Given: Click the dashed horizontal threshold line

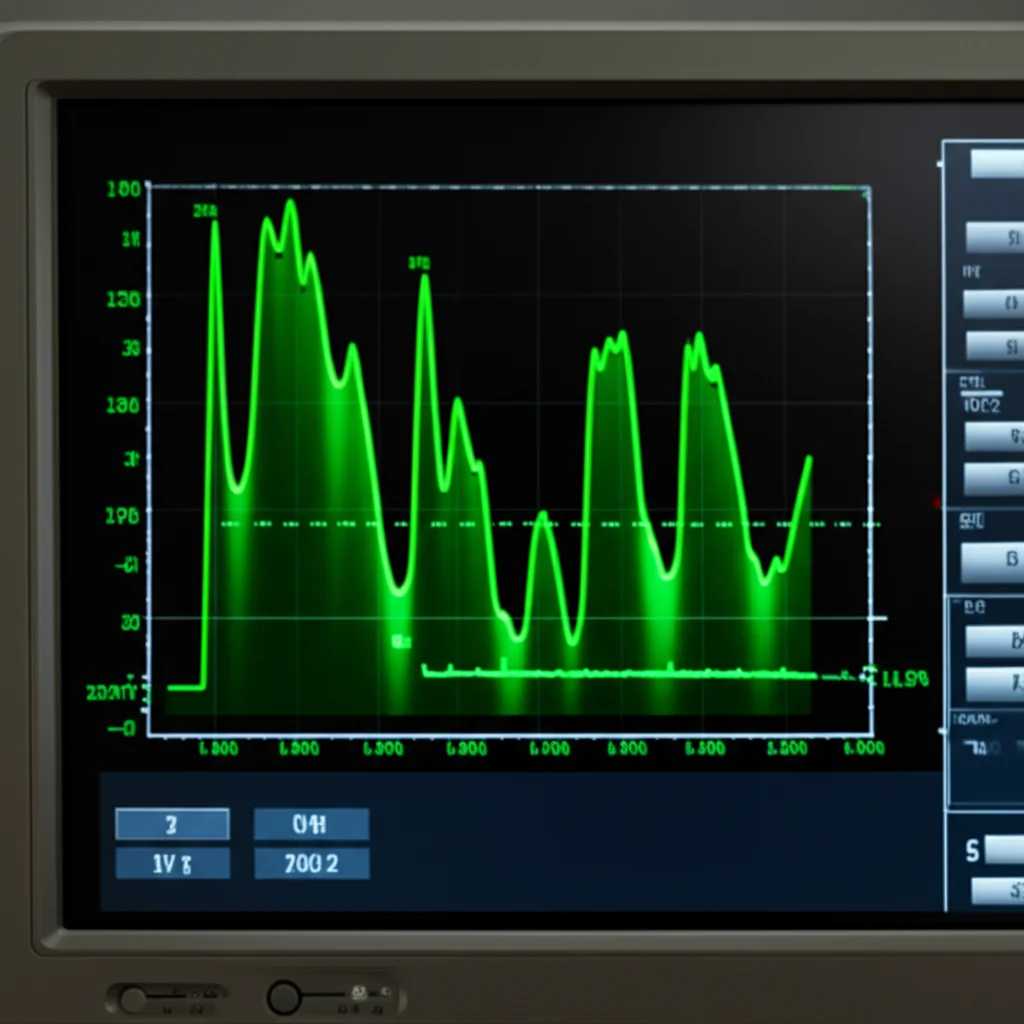Looking at the screenshot, I should click(x=550, y=524).
